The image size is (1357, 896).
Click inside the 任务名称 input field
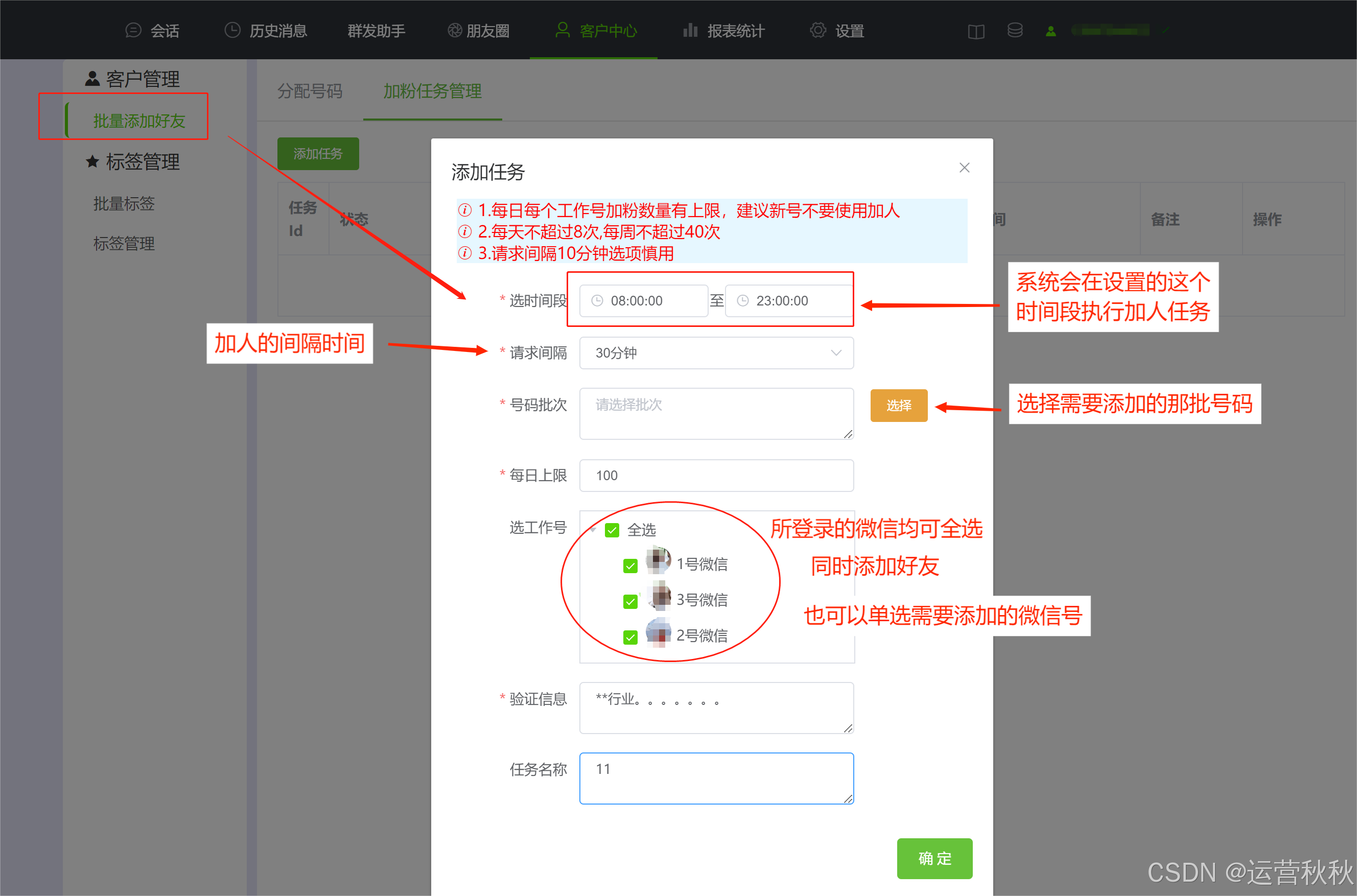pos(716,777)
